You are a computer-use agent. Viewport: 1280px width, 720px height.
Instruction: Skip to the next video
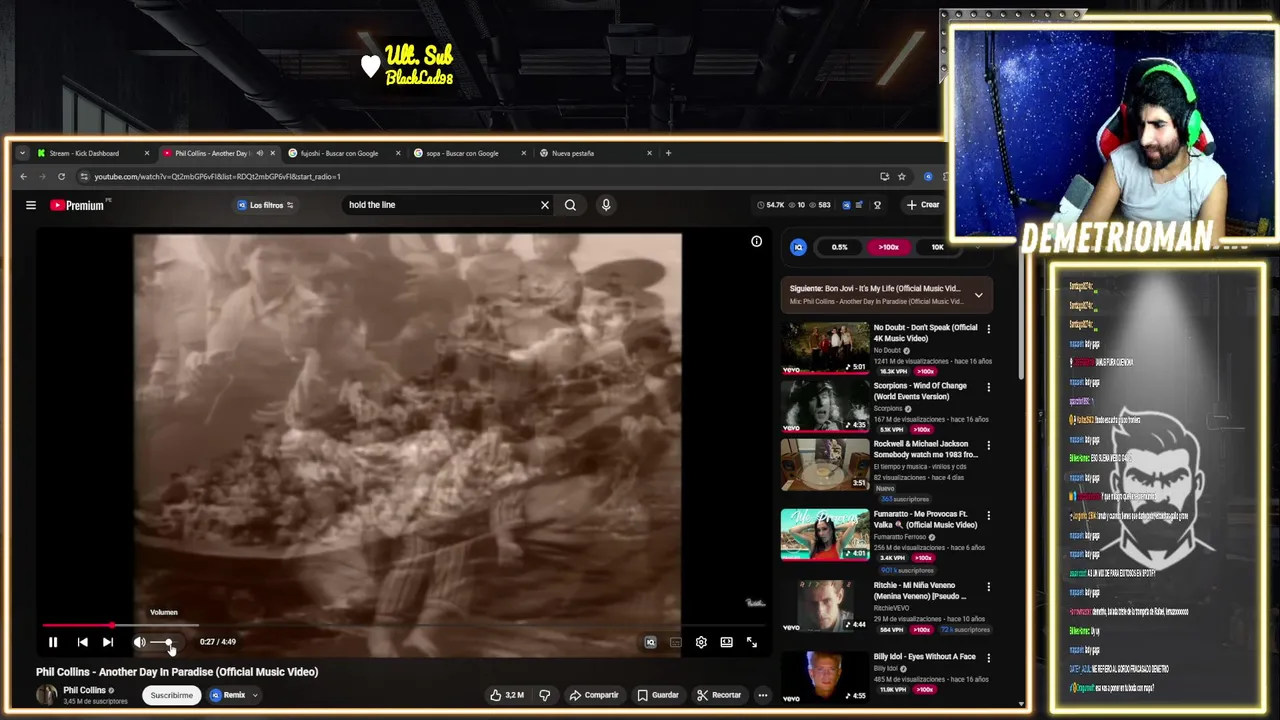108,642
